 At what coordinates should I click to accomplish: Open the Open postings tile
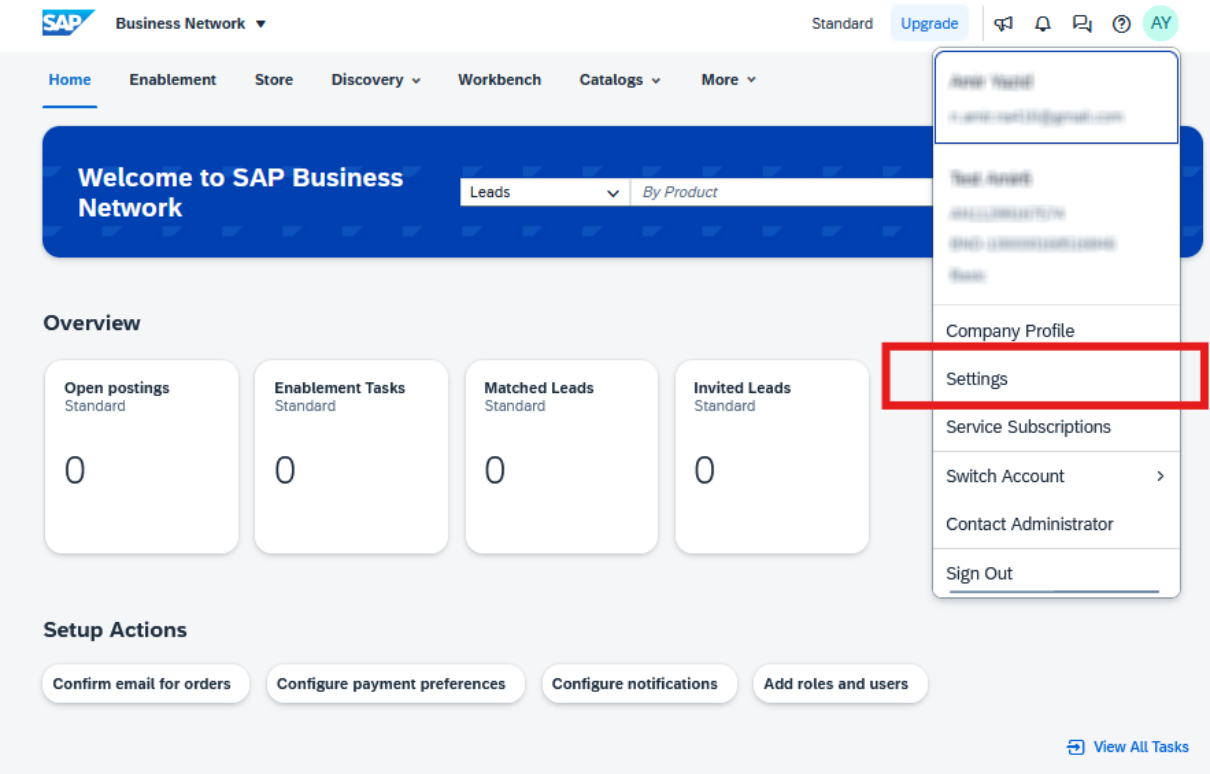pos(142,457)
